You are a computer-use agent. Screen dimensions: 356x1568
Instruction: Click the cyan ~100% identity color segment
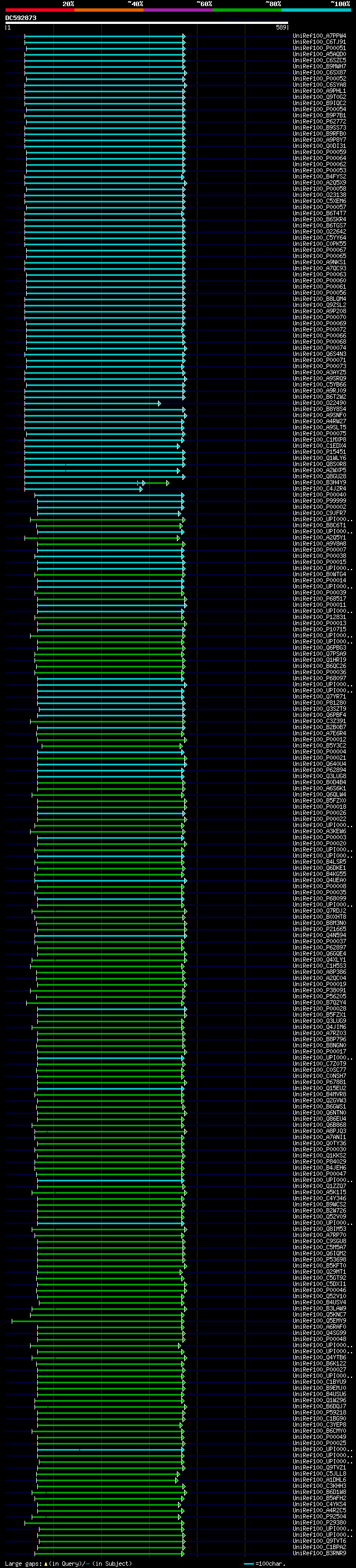click(x=317, y=10)
